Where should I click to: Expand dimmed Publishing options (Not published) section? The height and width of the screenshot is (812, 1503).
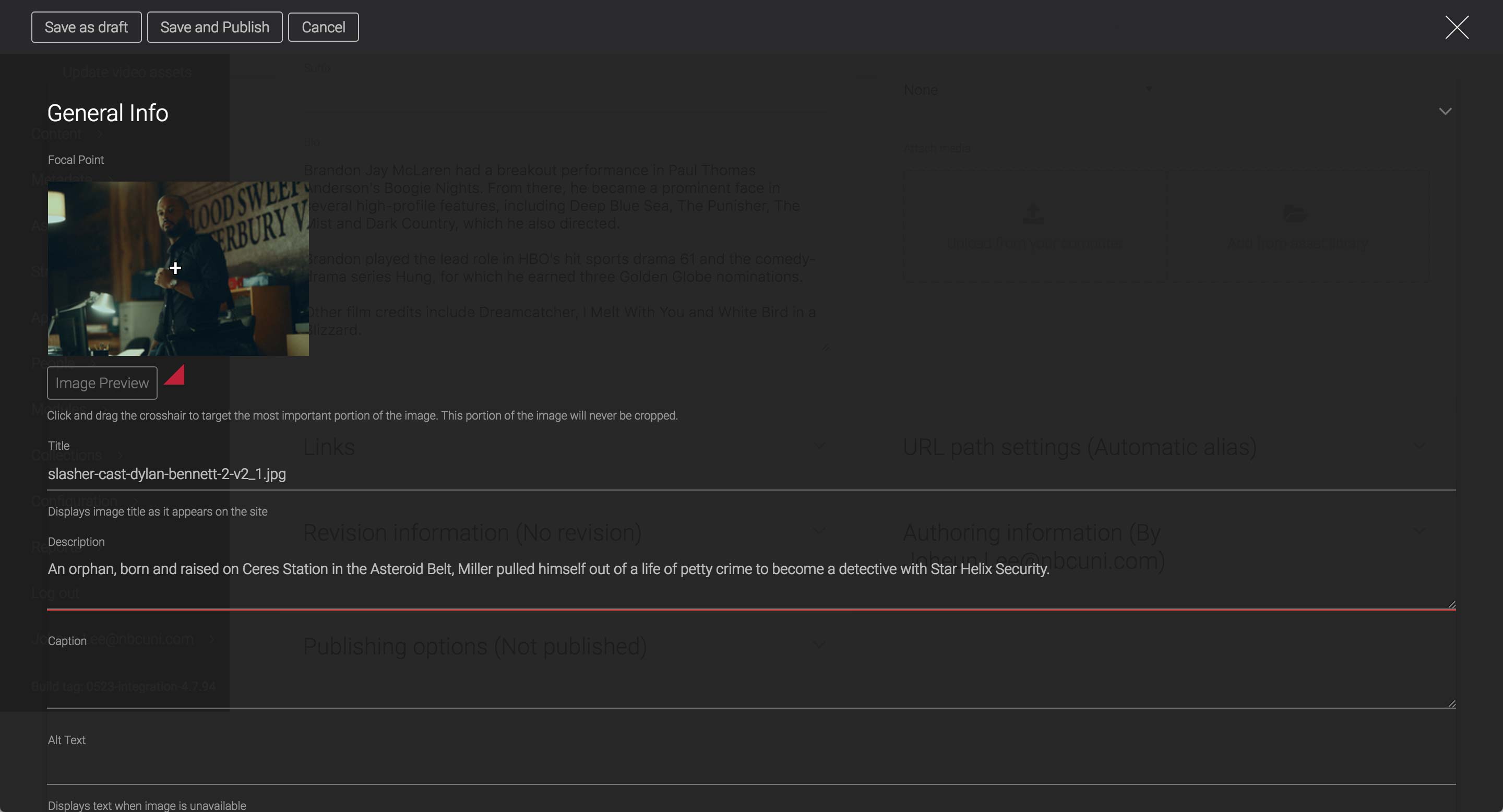(x=474, y=647)
